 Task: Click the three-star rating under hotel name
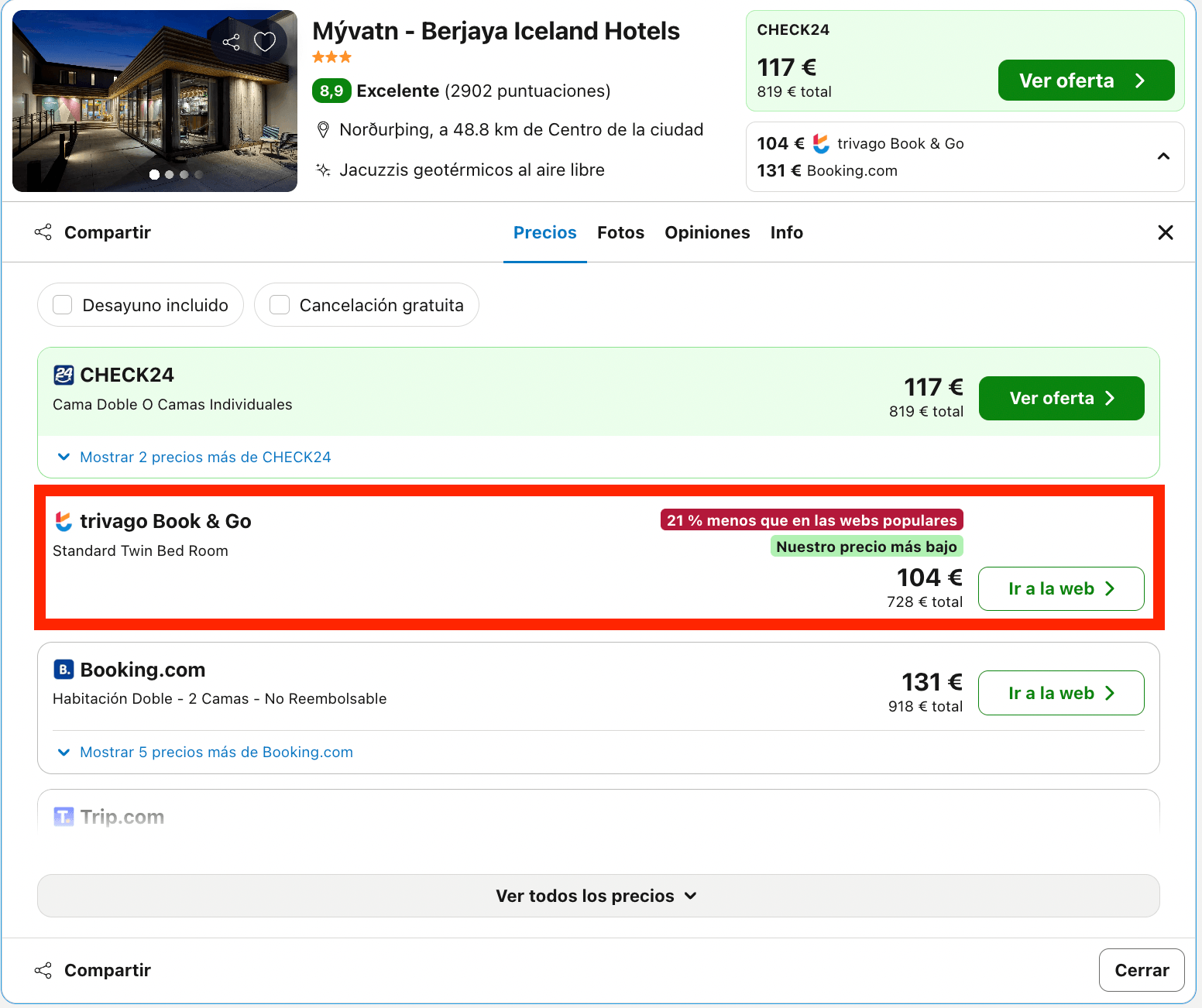331,57
